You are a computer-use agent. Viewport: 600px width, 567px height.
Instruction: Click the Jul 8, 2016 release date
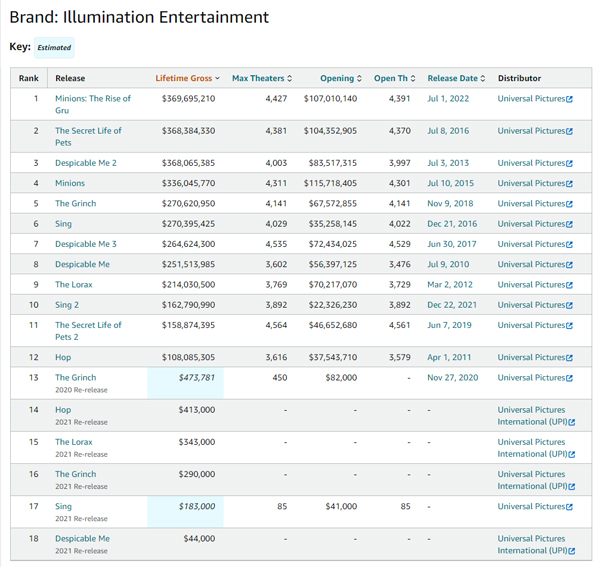[x=448, y=131]
